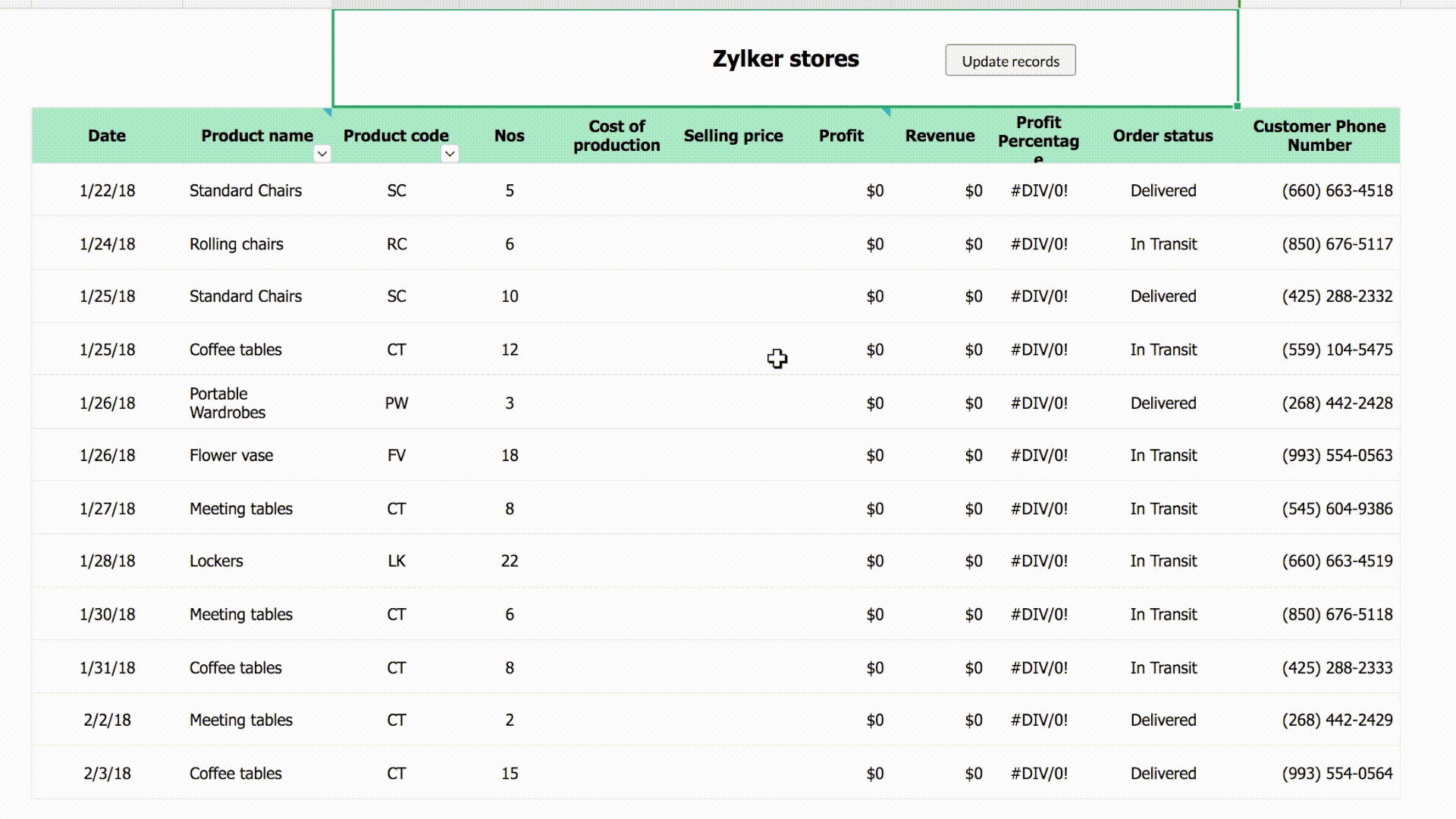The image size is (1456, 819).
Task: Click on Zylker stores title text
Action: point(786,58)
